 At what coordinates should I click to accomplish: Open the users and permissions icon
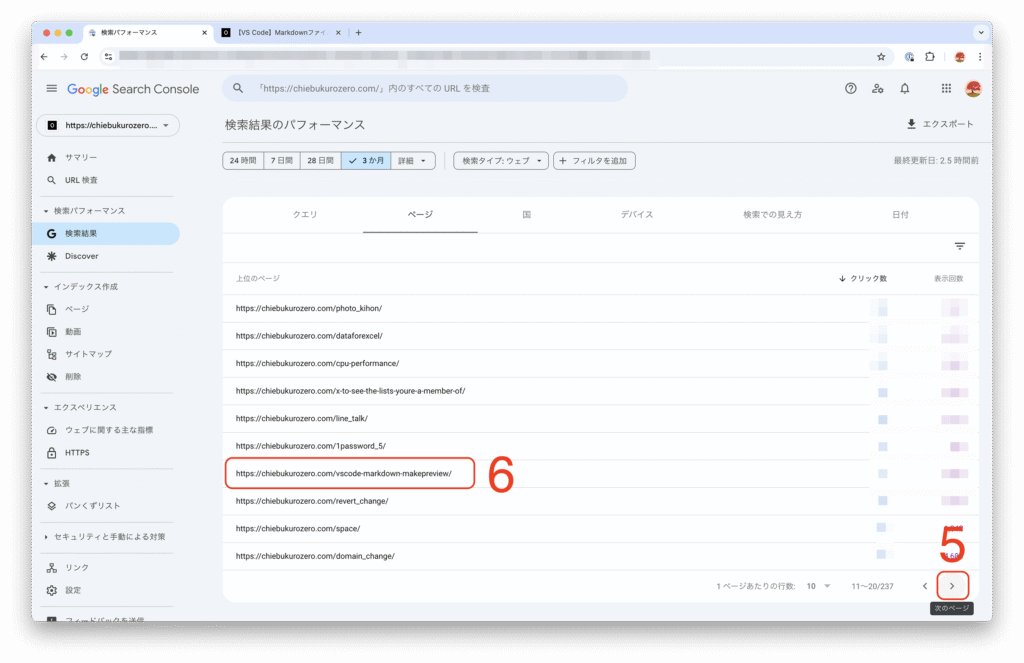point(877,88)
